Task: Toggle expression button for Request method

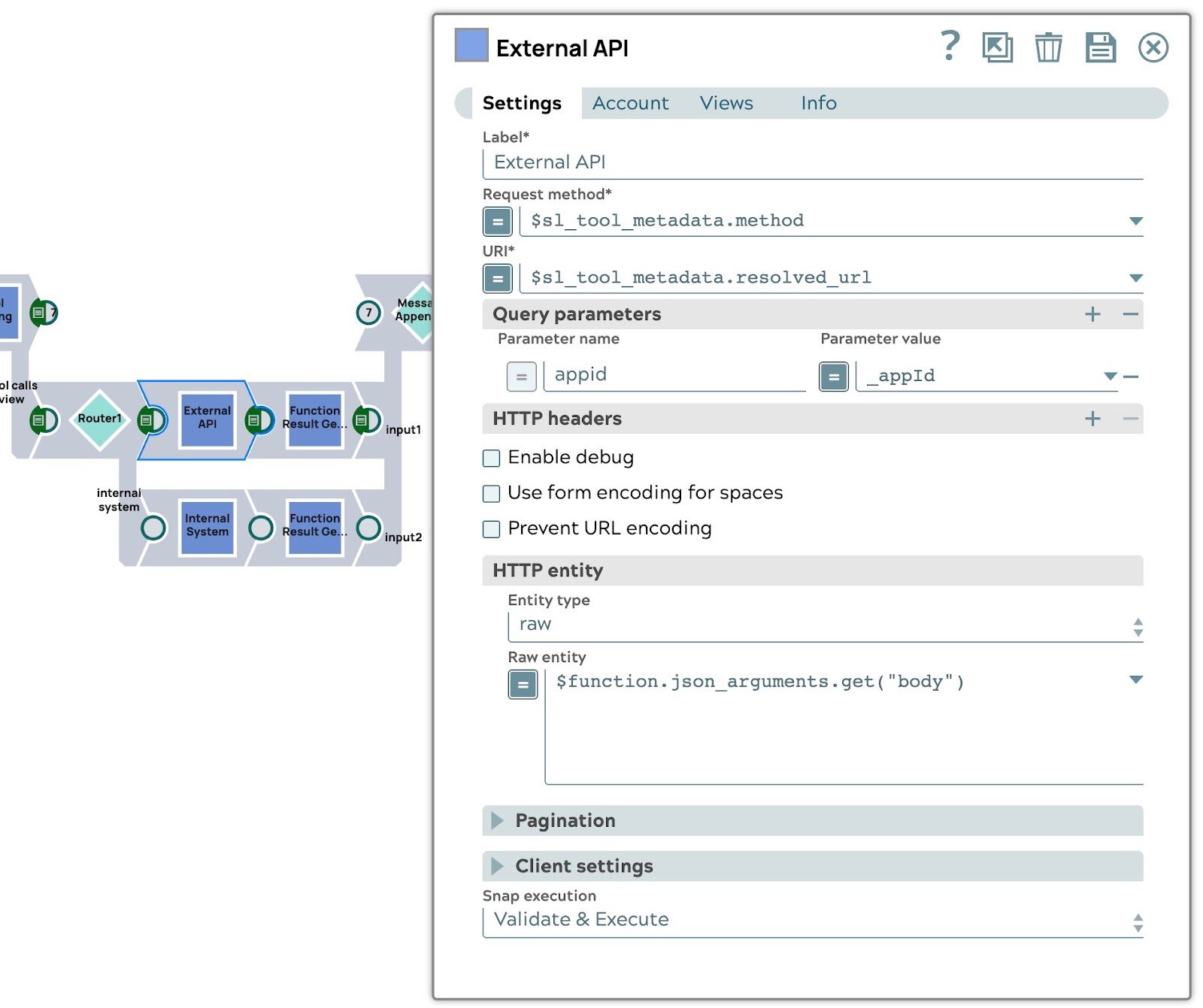Action: (497, 222)
